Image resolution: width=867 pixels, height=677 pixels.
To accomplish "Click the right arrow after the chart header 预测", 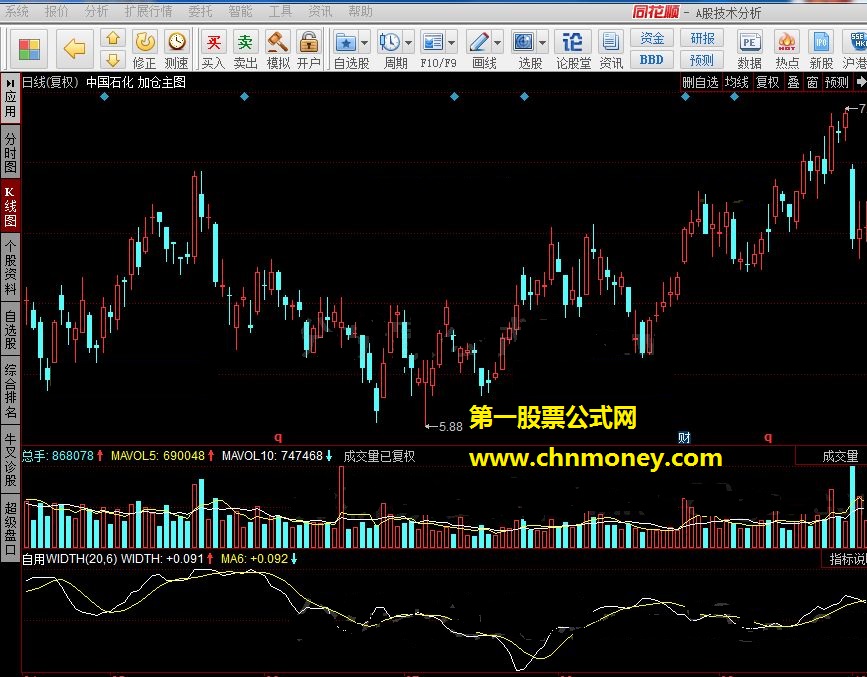I will pyautogui.click(x=860, y=82).
